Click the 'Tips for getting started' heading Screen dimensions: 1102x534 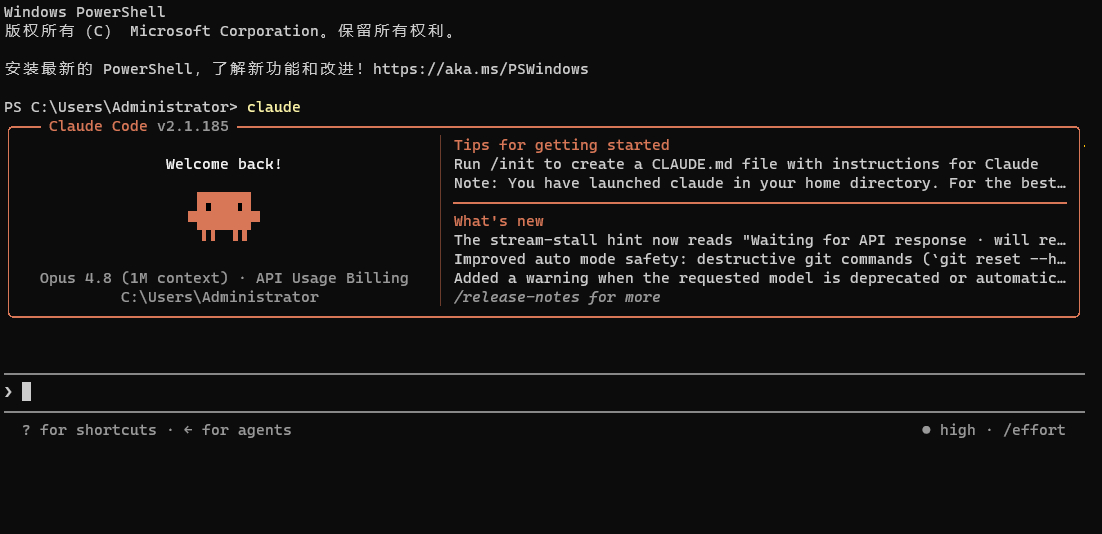pyautogui.click(x=562, y=145)
